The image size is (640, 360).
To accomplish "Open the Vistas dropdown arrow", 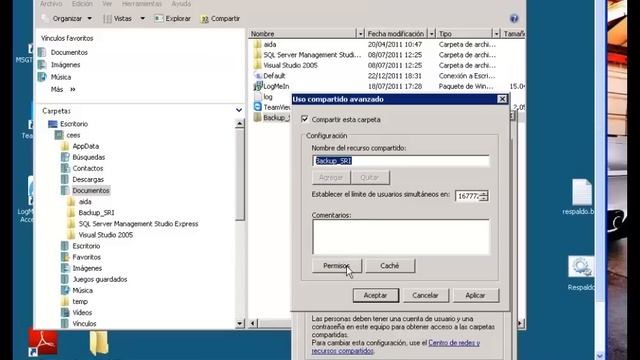I will tap(142, 19).
